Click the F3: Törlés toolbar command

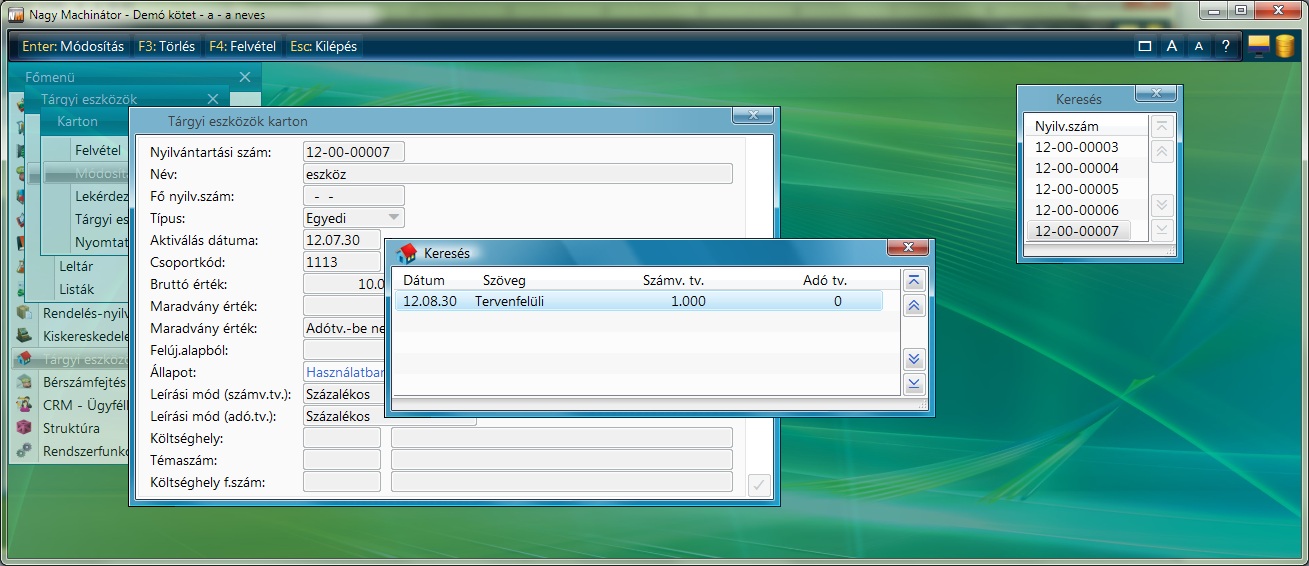coord(167,46)
